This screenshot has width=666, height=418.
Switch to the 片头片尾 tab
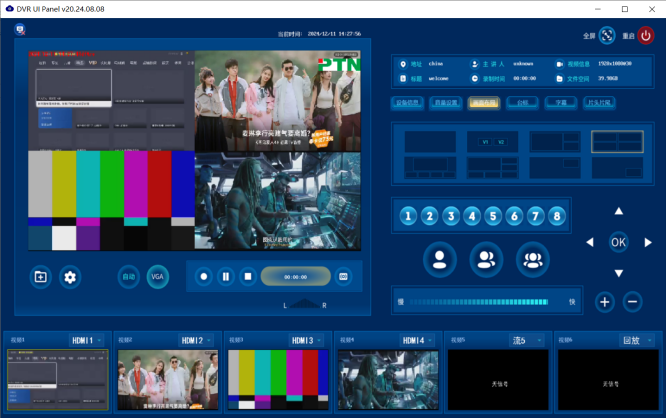tap(599, 103)
